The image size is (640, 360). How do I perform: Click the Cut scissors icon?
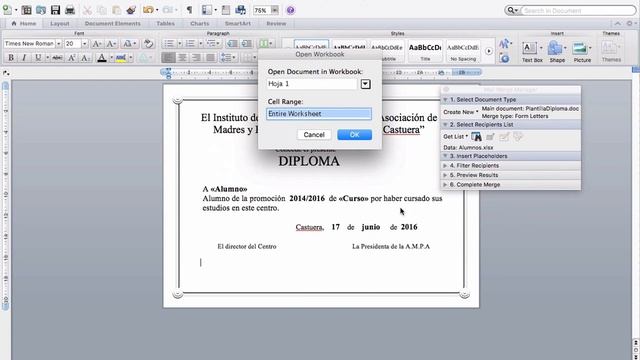87,10
